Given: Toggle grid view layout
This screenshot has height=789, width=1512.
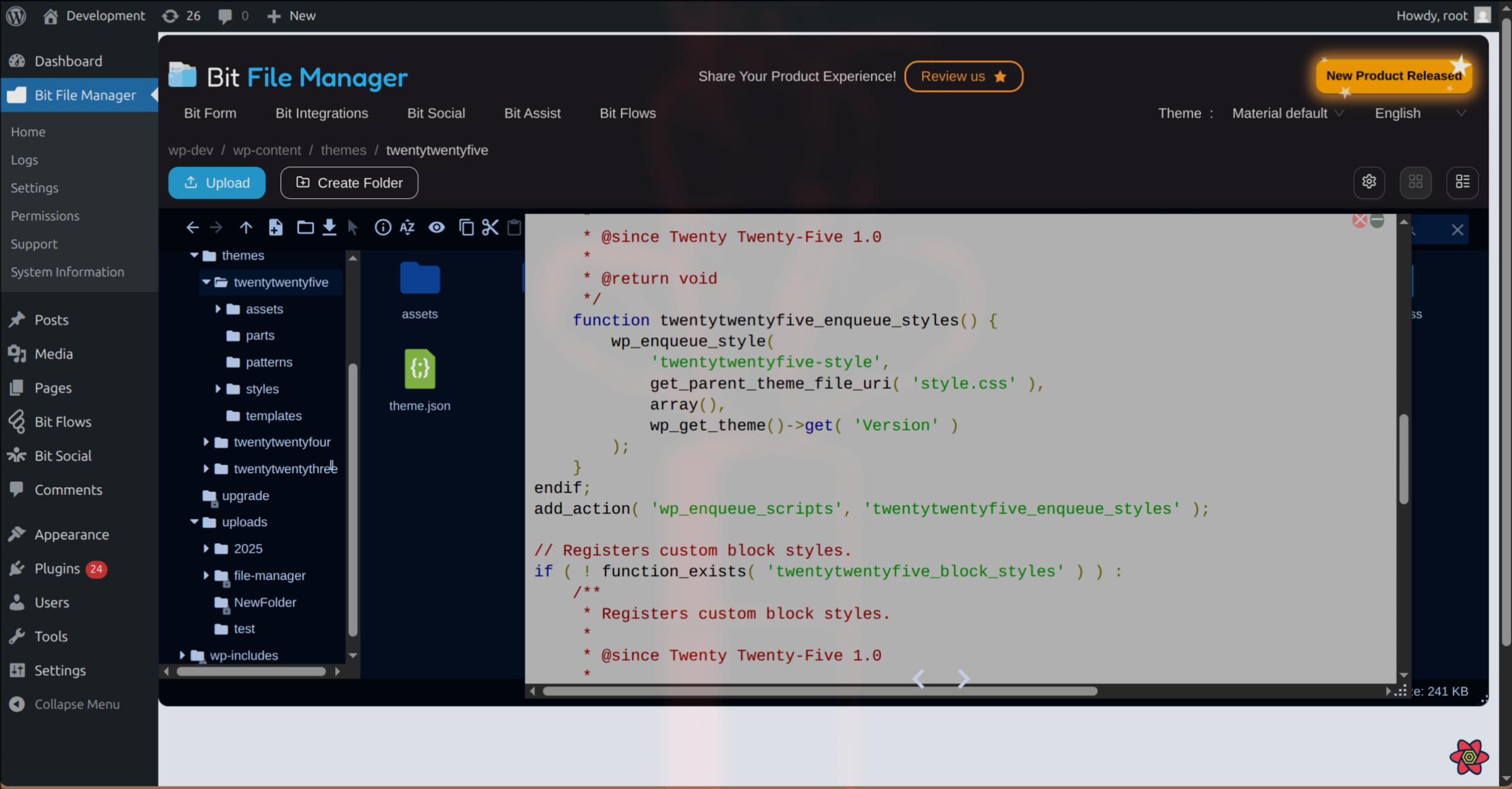Looking at the screenshot, I should pyautogui.click(x=1416, y=182).
